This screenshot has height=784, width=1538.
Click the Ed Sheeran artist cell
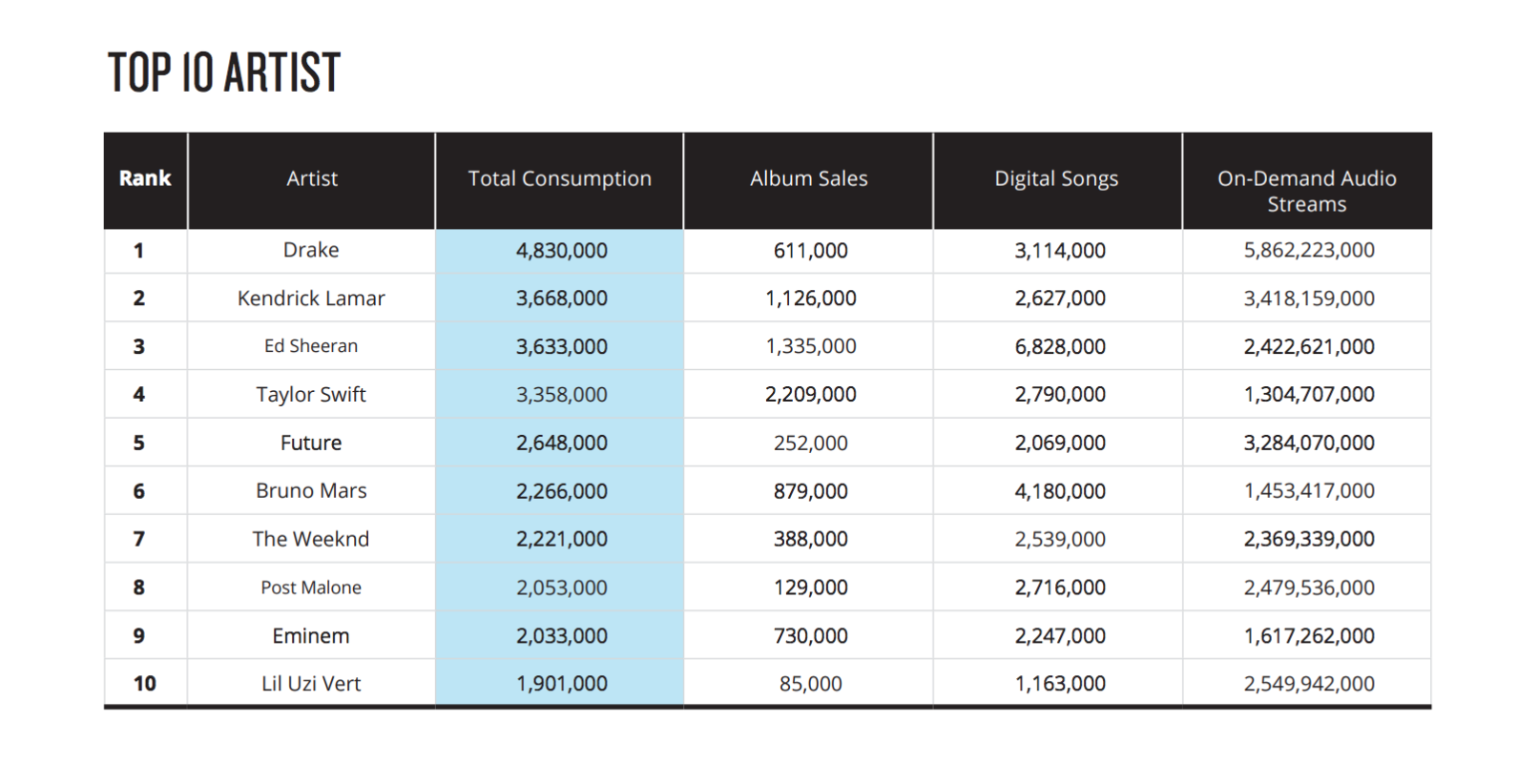click(311, 346)
